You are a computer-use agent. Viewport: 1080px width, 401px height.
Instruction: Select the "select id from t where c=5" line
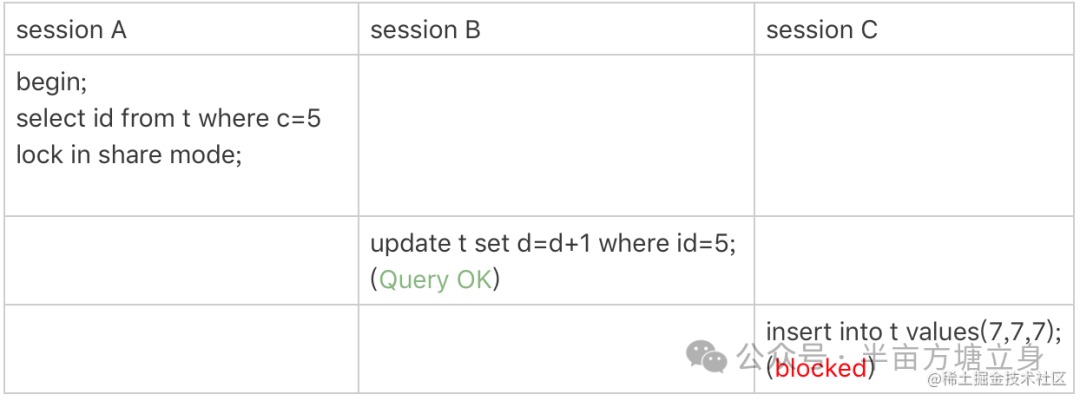click(x=168, y=118)
